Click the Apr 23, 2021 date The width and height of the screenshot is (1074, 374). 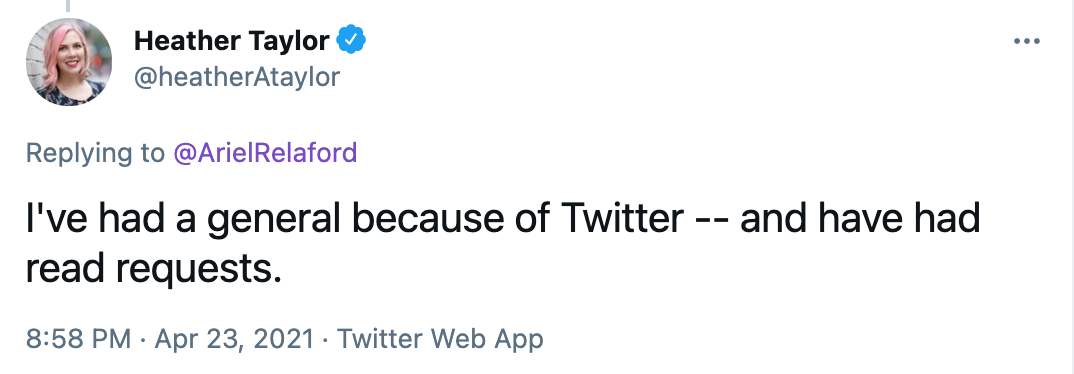[x=234, y=339]
